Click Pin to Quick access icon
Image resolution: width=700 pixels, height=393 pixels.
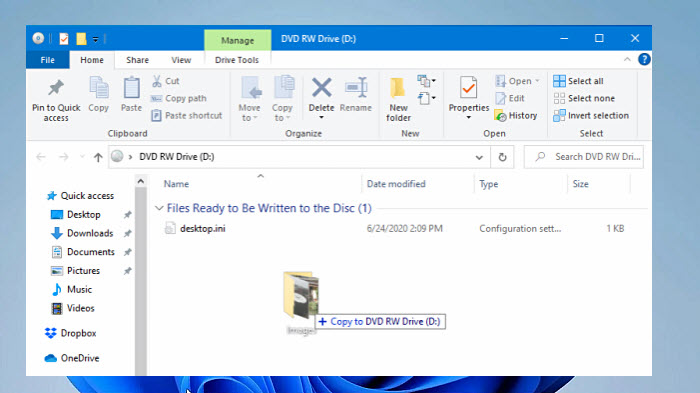tap(56, 88)
